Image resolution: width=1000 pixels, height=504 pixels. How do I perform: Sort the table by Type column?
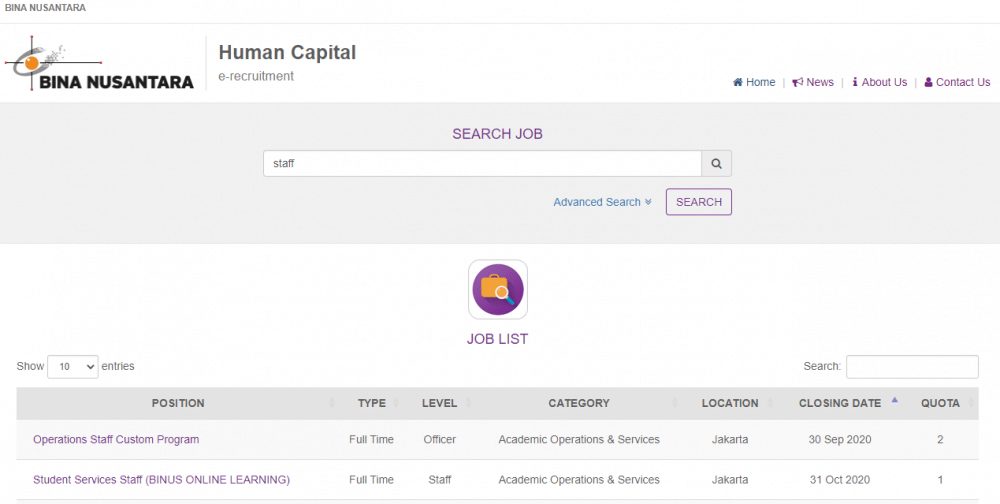(371, 403)
